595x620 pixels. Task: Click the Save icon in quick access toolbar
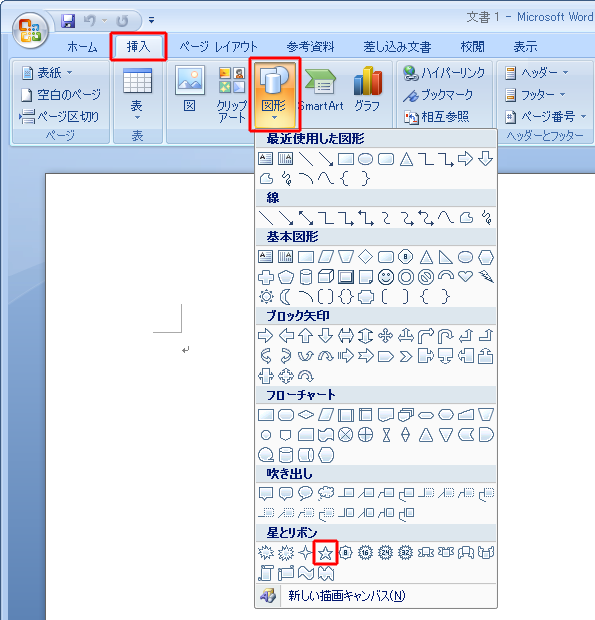click(x=68, y=21)
